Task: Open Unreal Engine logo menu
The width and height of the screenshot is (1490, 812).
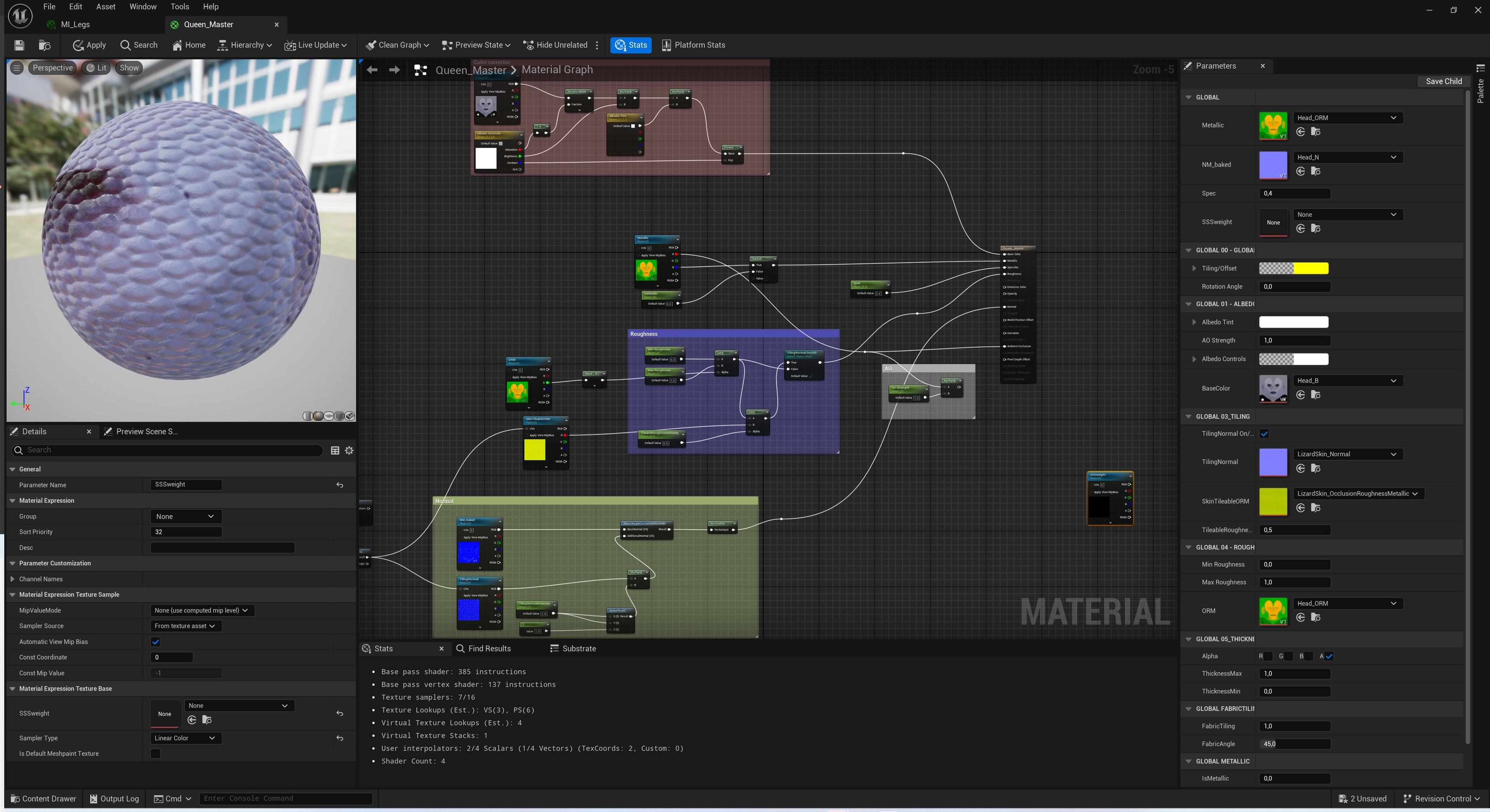Action: pos(20,16)
